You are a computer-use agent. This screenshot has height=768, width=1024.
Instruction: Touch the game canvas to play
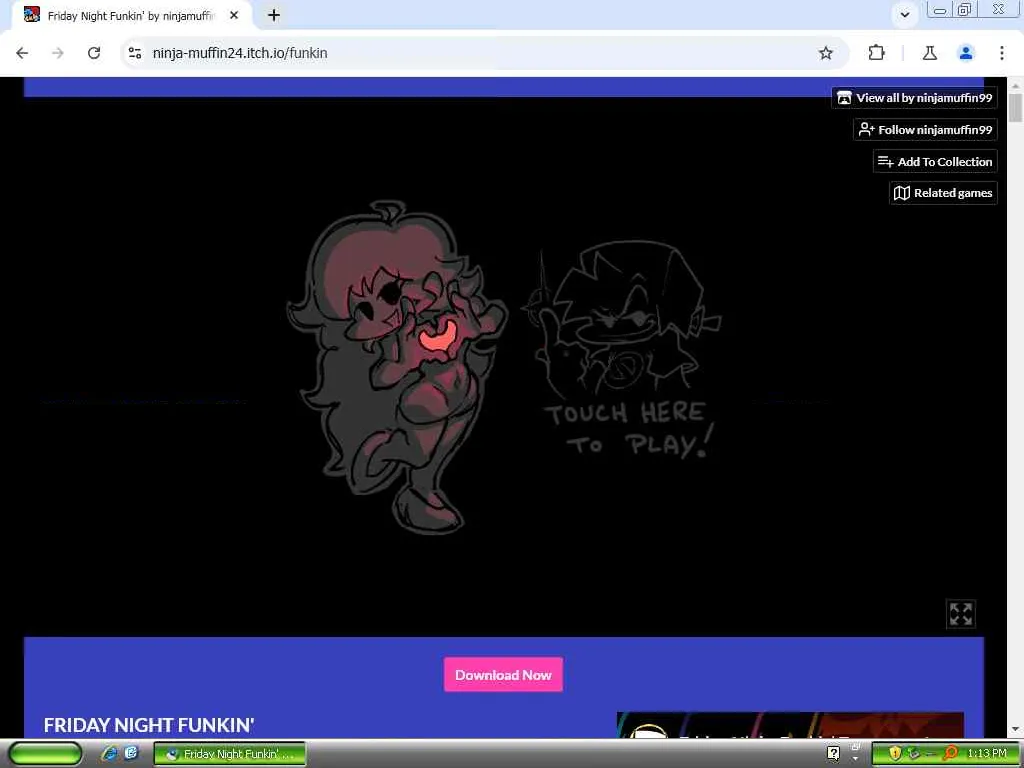tap(504, 366)
